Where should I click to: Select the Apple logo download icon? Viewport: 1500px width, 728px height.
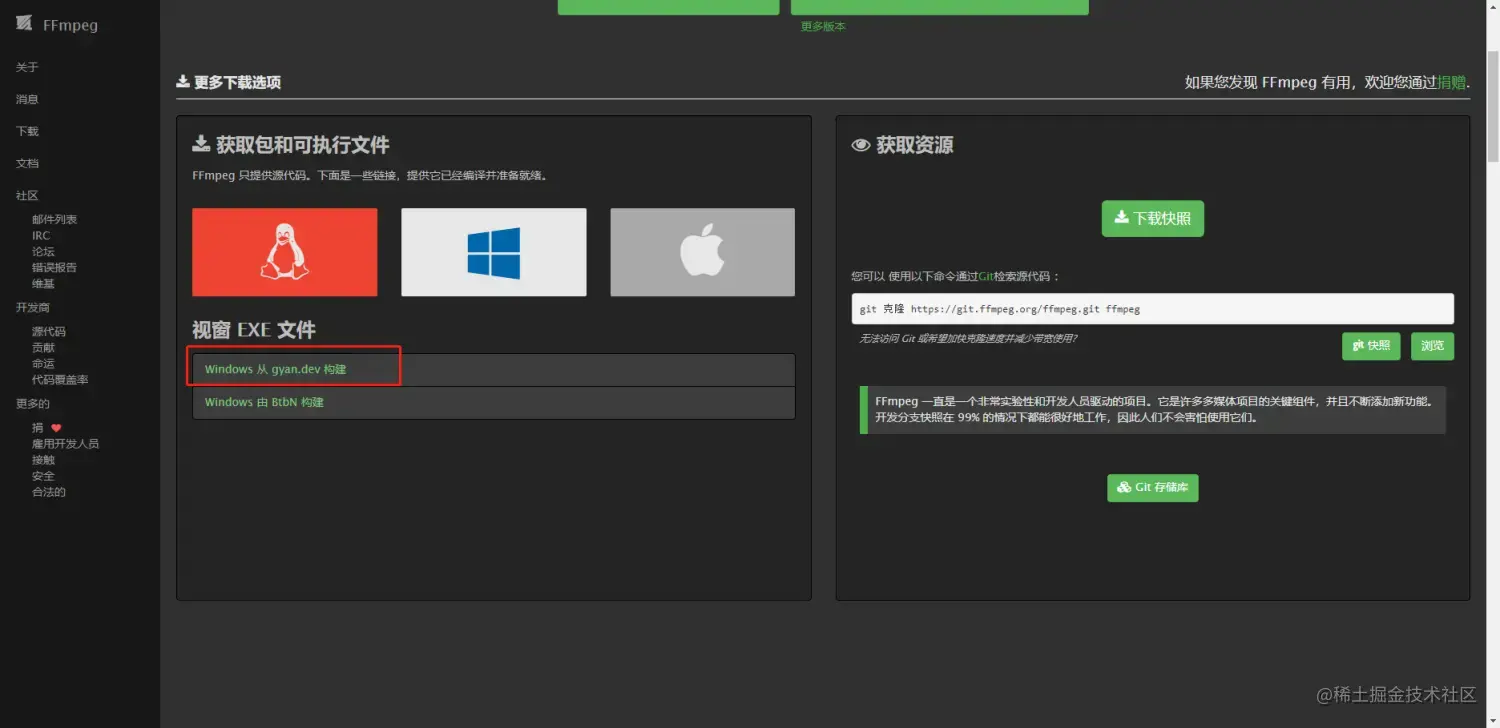click(702, 252)
